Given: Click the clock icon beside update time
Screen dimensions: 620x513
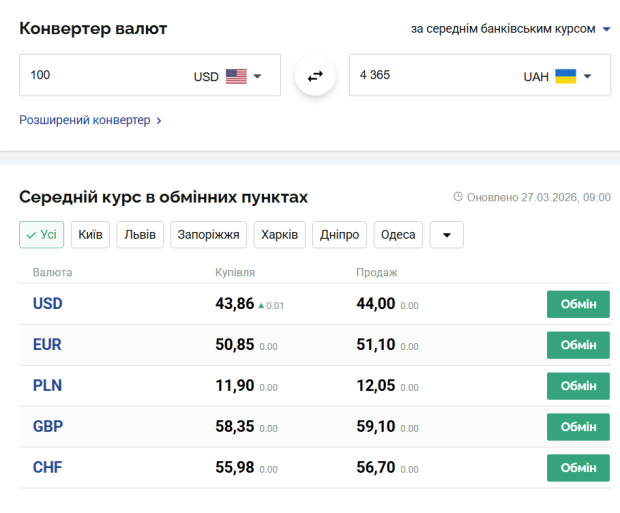Looking at the screenshot, I should 458,197.
